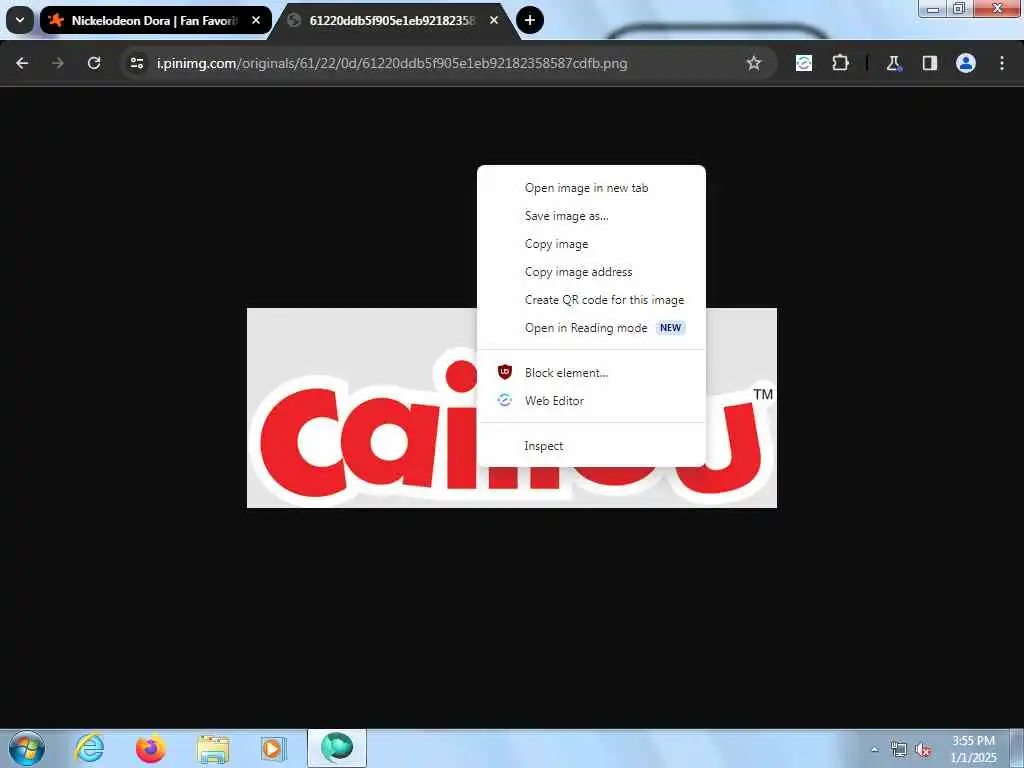This screenshot has width=1024, height=768.
Task: View site information icon in address bar
Action: (137, 63)
